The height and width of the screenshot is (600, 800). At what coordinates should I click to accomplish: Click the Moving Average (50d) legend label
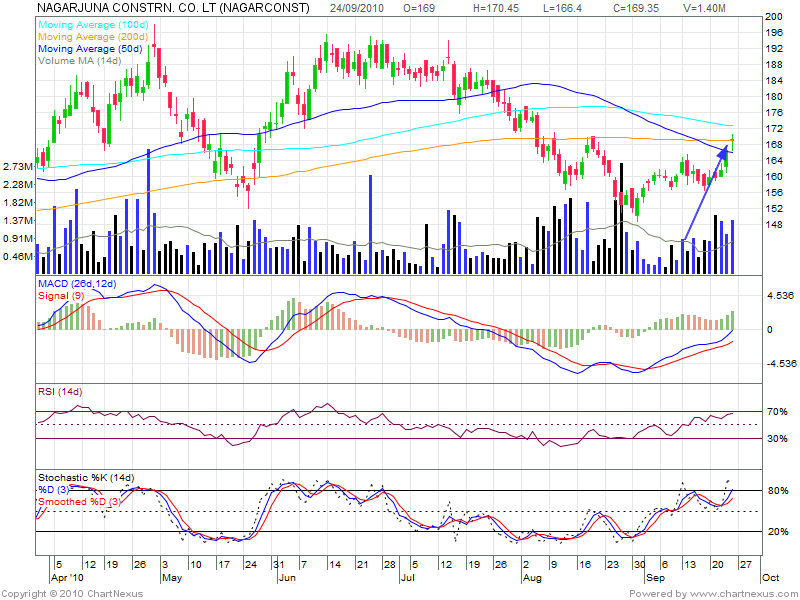pyautogui.click(x=89, y=48)
